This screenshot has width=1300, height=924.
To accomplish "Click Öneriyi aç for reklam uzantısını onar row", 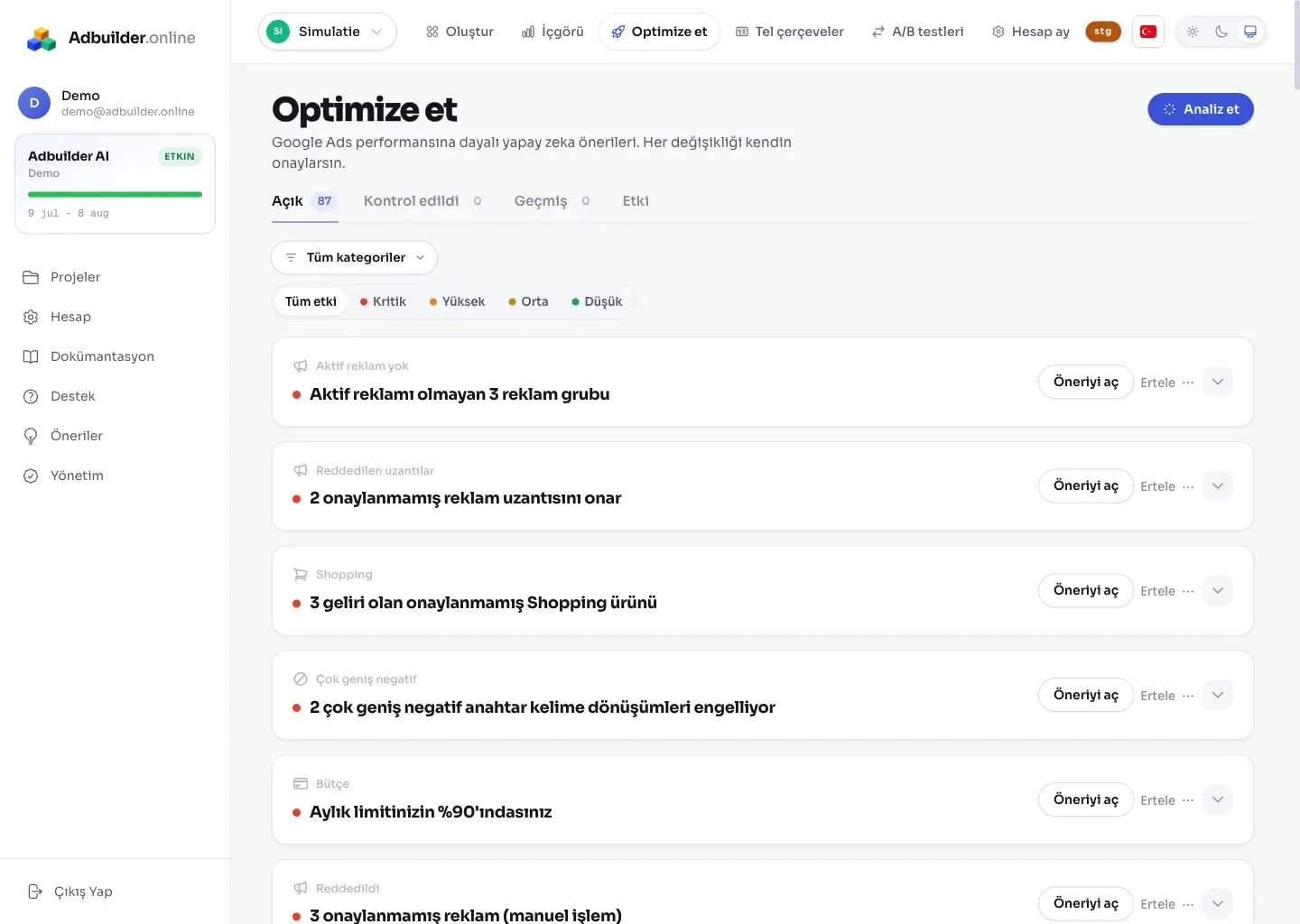I will point(1086,485).
